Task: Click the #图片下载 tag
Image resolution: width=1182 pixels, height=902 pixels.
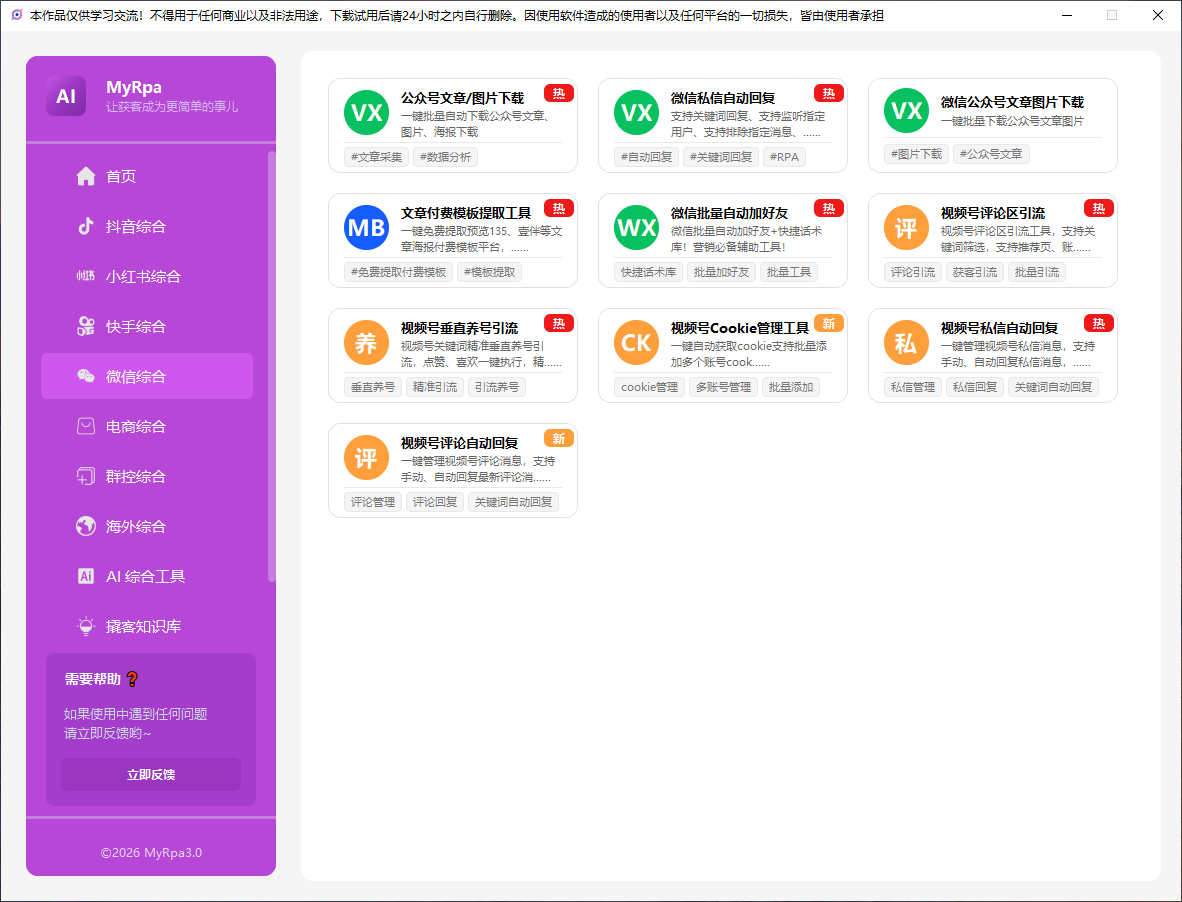Action: click(x=916, y=154)
